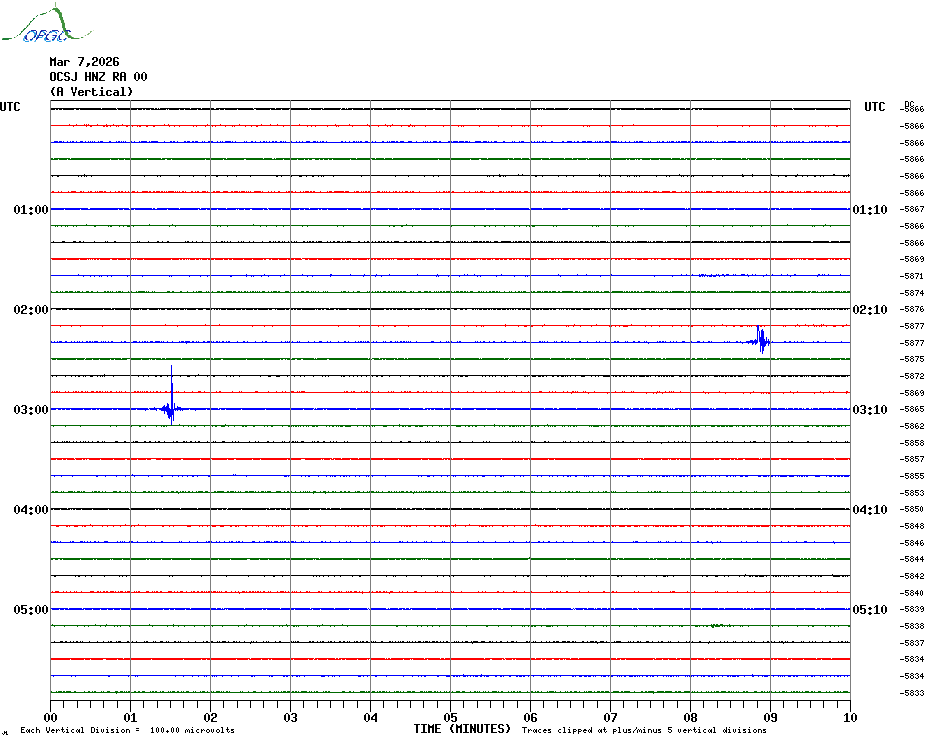Viewport: 930px width, 744px height.
Task: Select the -5833 DC offset value
Action: pos(912,693)
